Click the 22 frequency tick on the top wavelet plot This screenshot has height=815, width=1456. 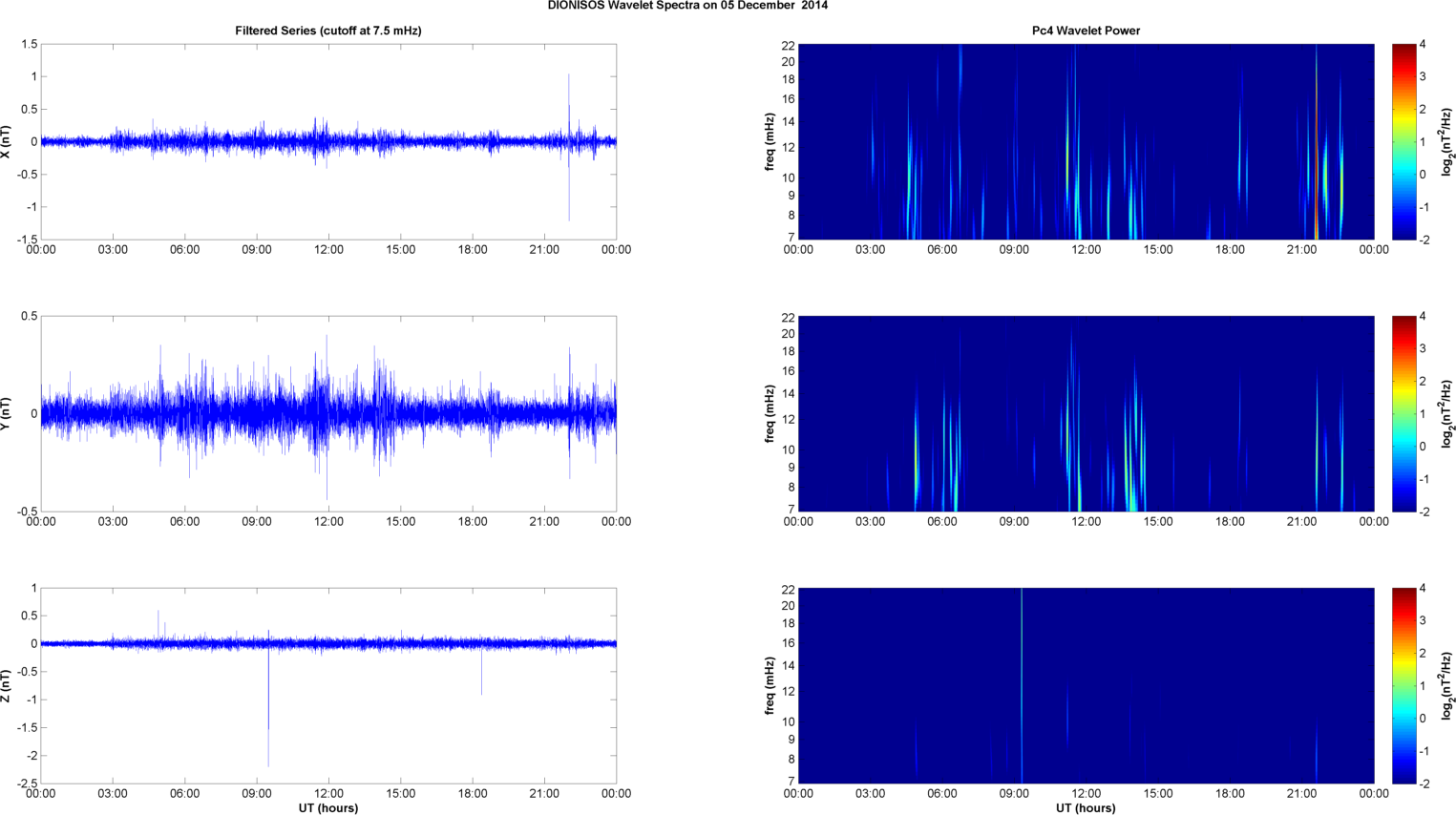tap(789, 45)
